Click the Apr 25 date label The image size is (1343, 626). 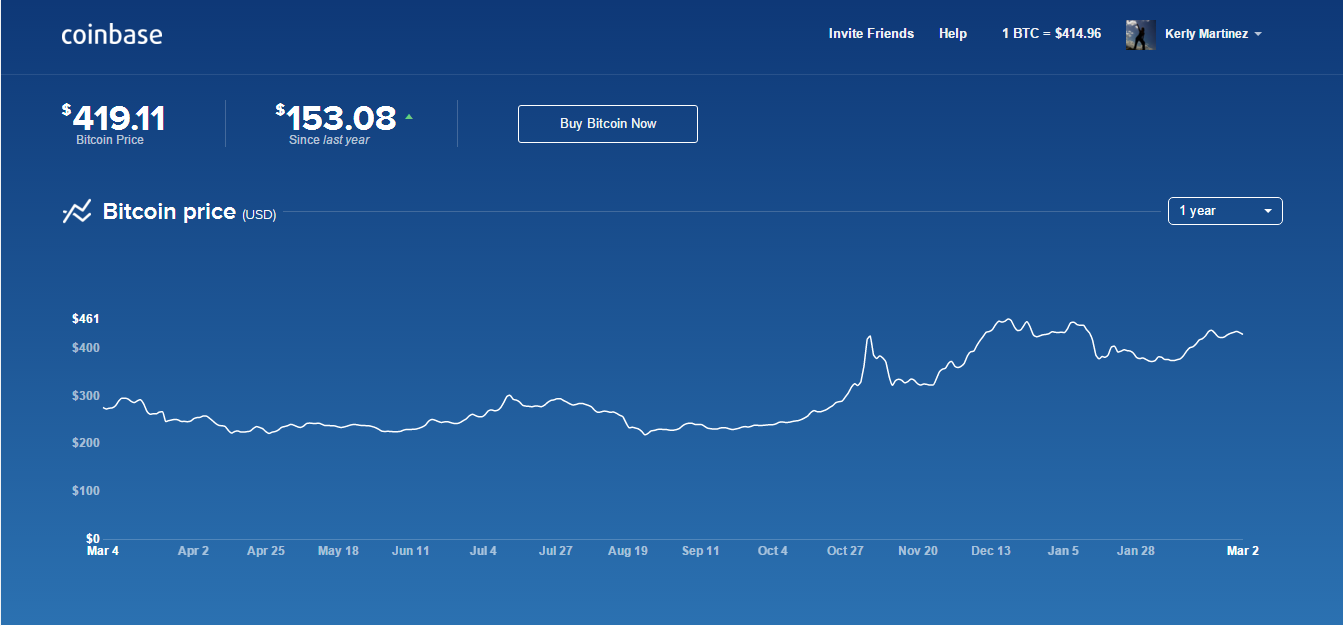(x=266, y=551)
